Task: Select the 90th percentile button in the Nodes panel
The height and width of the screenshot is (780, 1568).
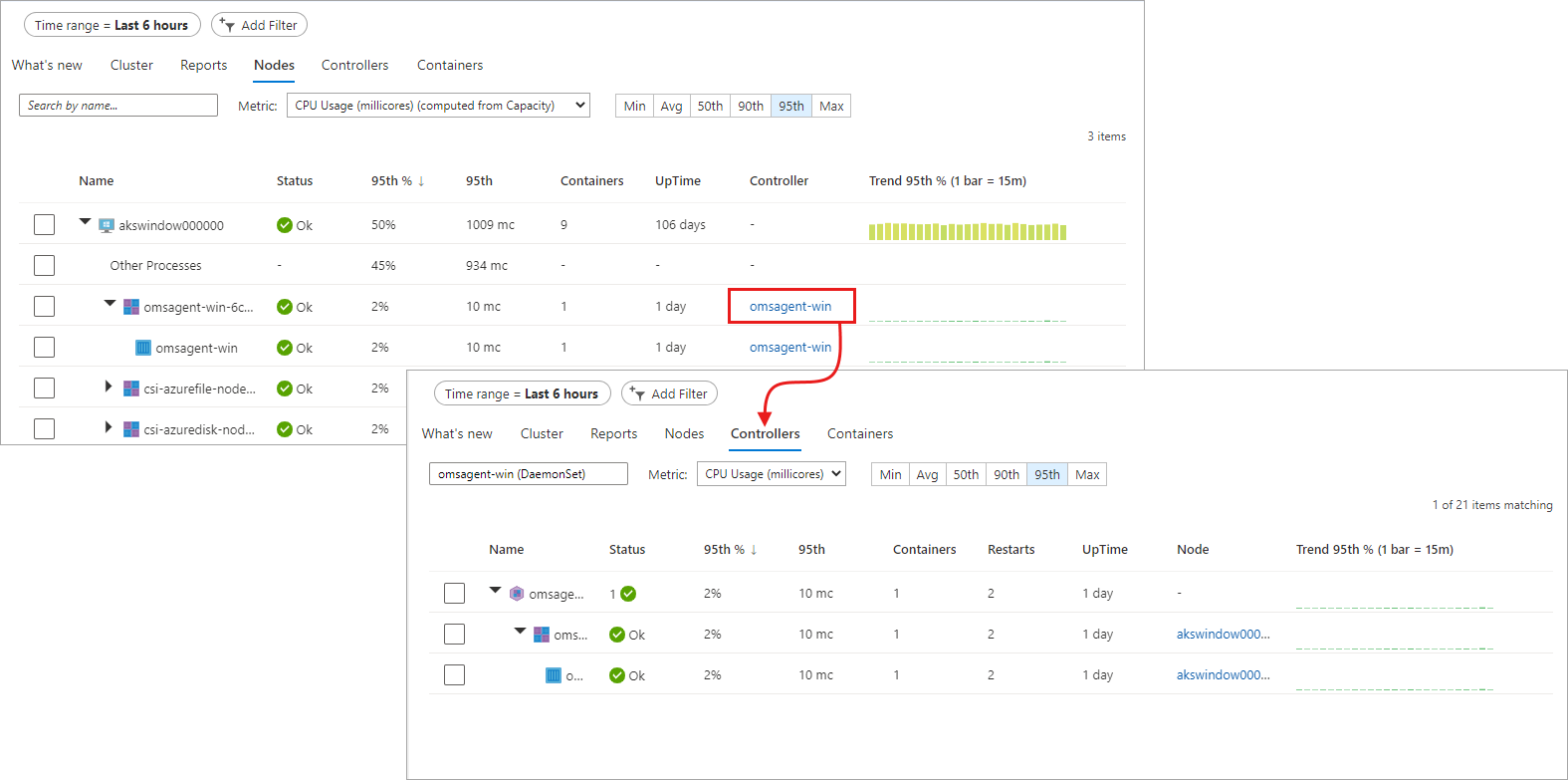Action: [x=751, y=107]
